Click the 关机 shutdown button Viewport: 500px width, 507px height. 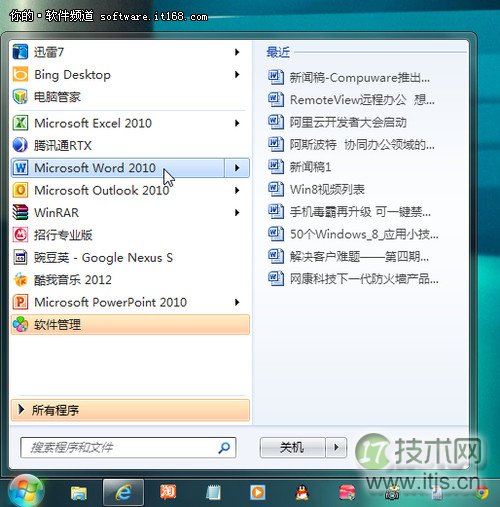tap(292, 447)
